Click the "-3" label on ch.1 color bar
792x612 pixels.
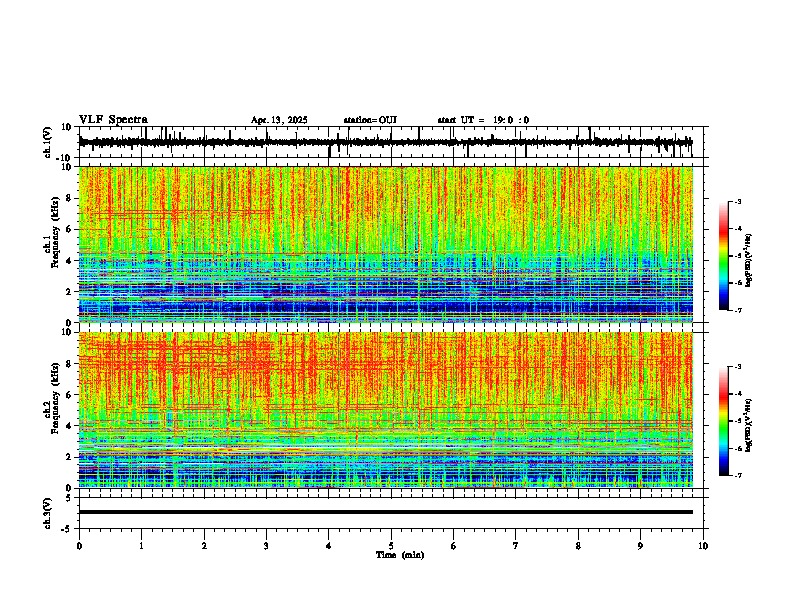pyautogui.click(x=737, y=201)
